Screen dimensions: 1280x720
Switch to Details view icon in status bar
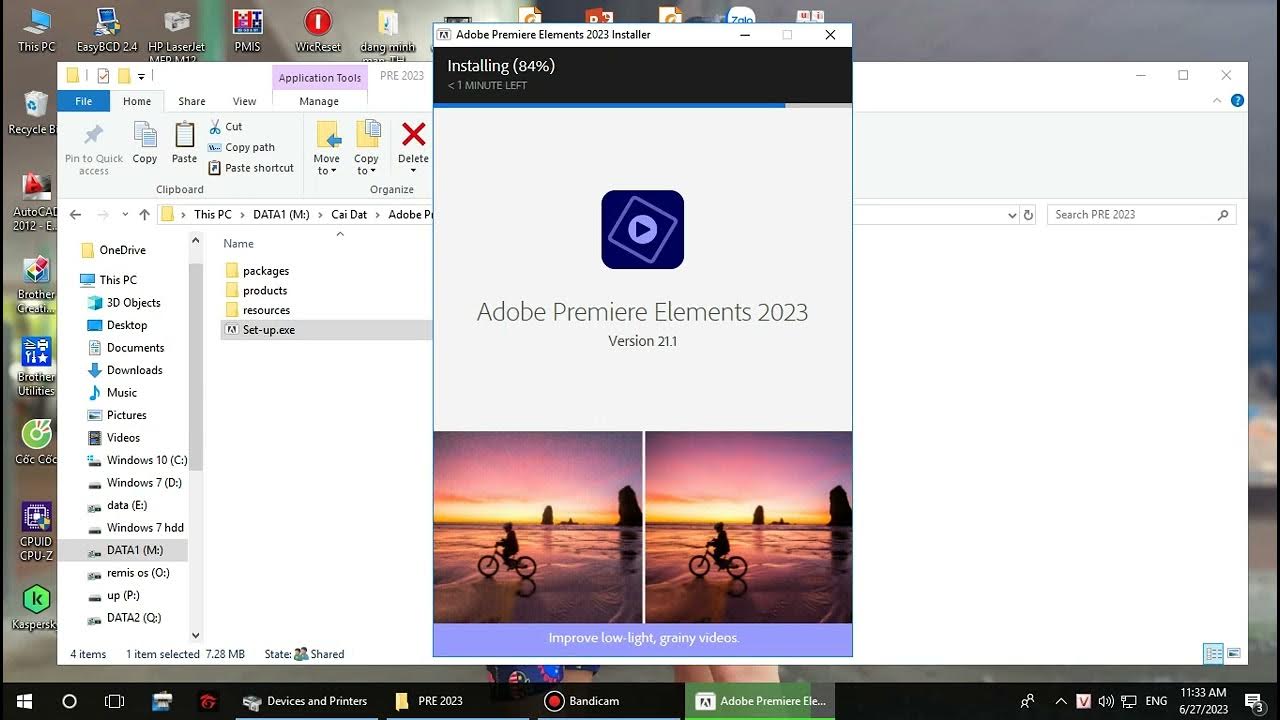(x=1213, y=654)
